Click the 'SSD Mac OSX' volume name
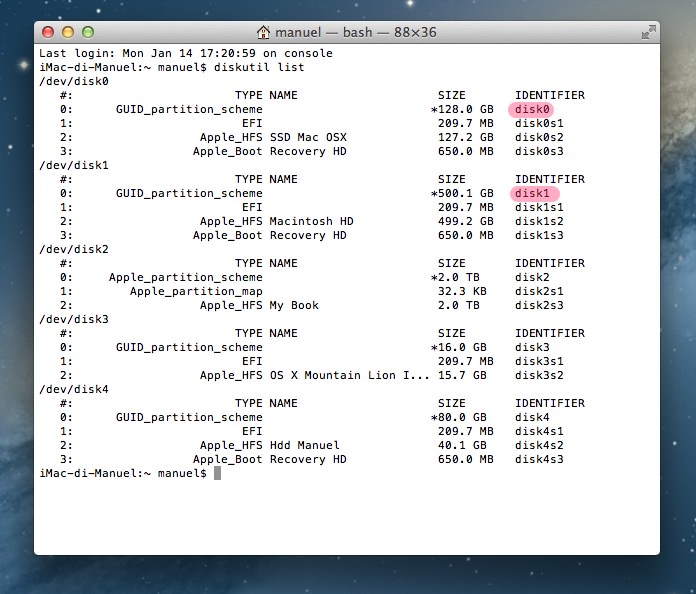Image resolution: width=696 pixels, height=594 pixels. [308, 137]
